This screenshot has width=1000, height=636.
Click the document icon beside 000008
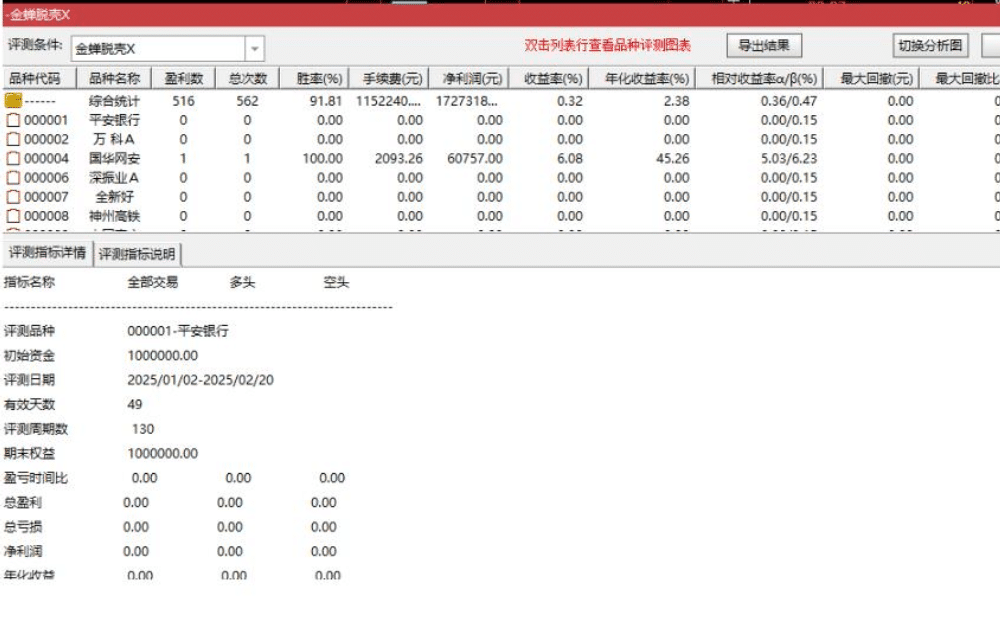[13, 216]
